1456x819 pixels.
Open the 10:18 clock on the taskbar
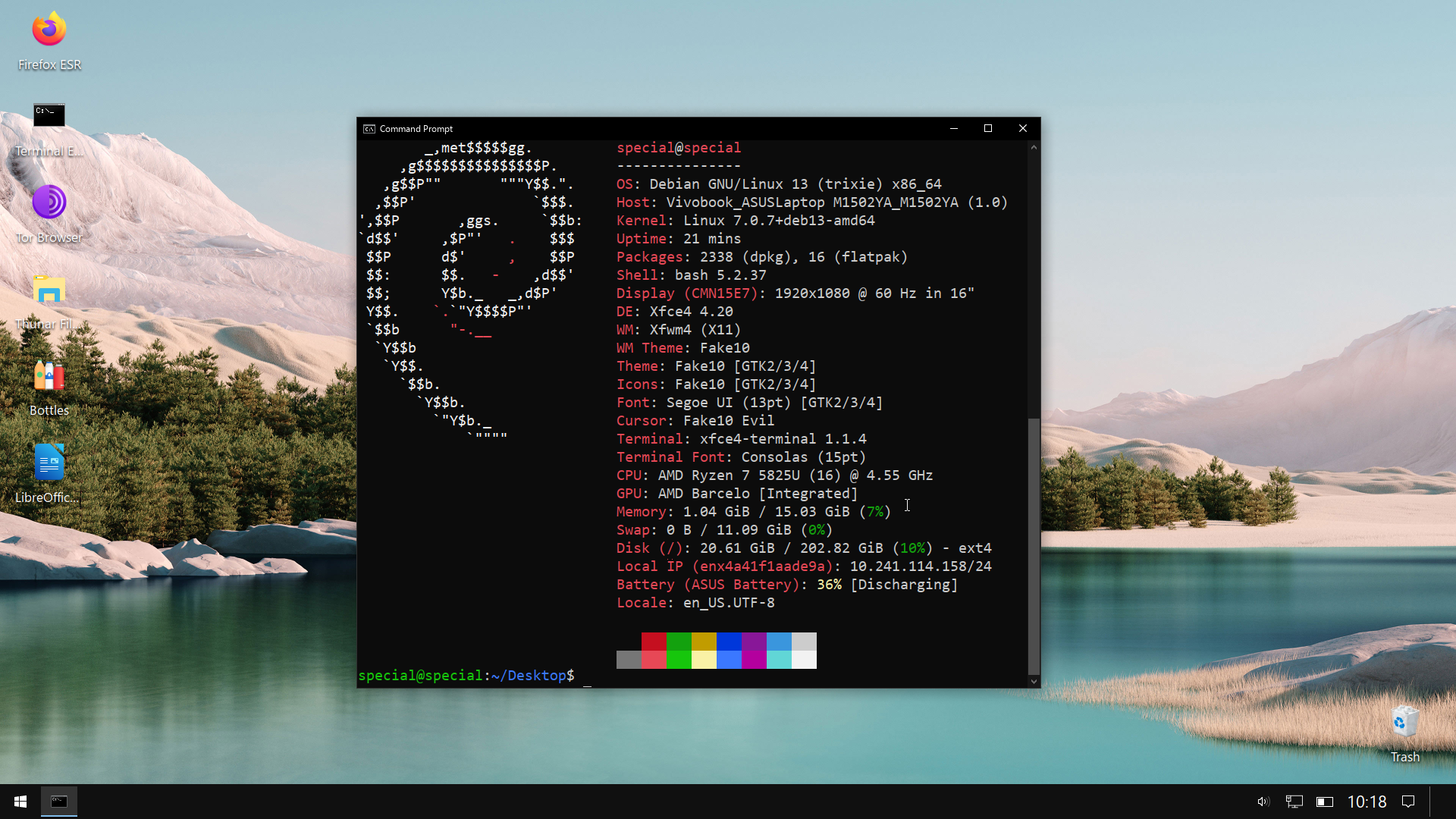point(1367,802)
